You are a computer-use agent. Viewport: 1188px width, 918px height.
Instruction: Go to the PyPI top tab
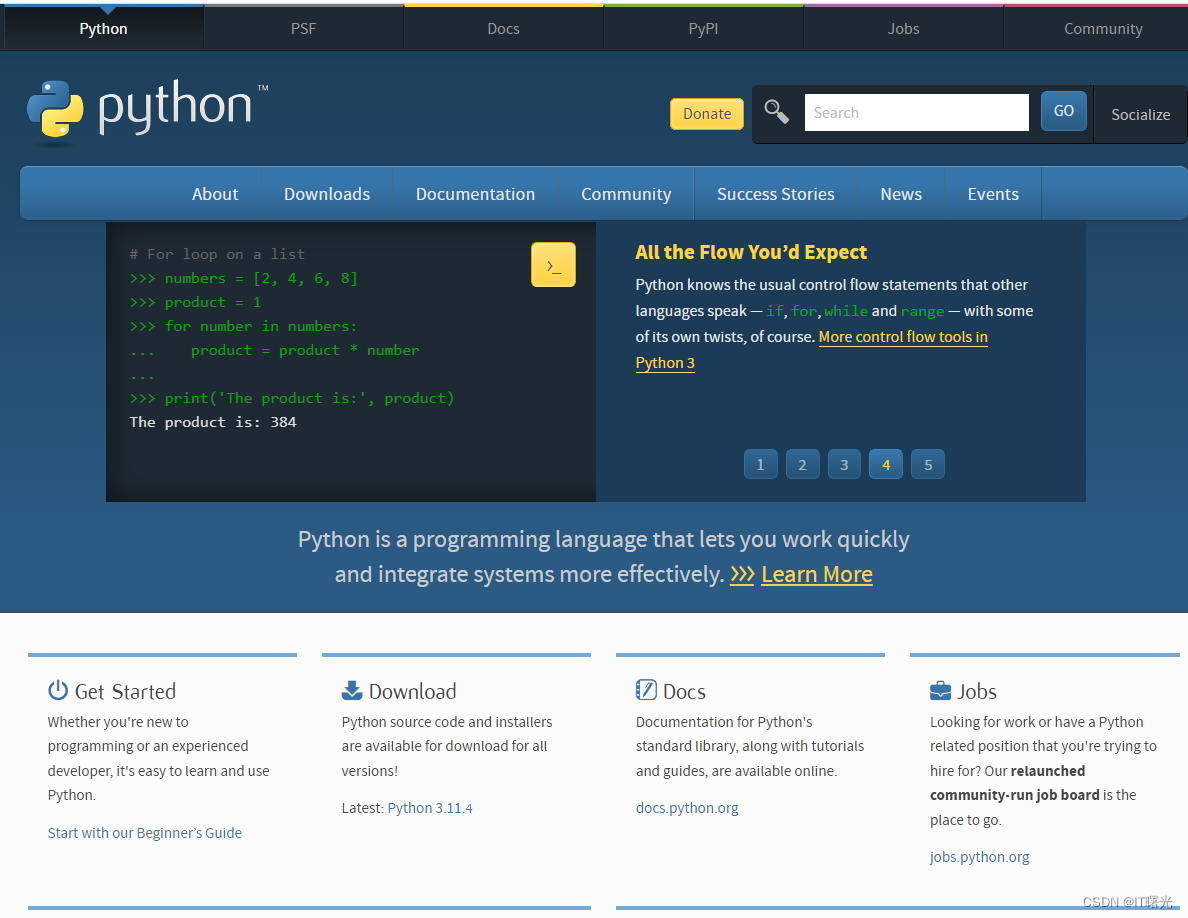tap(703, 28)
